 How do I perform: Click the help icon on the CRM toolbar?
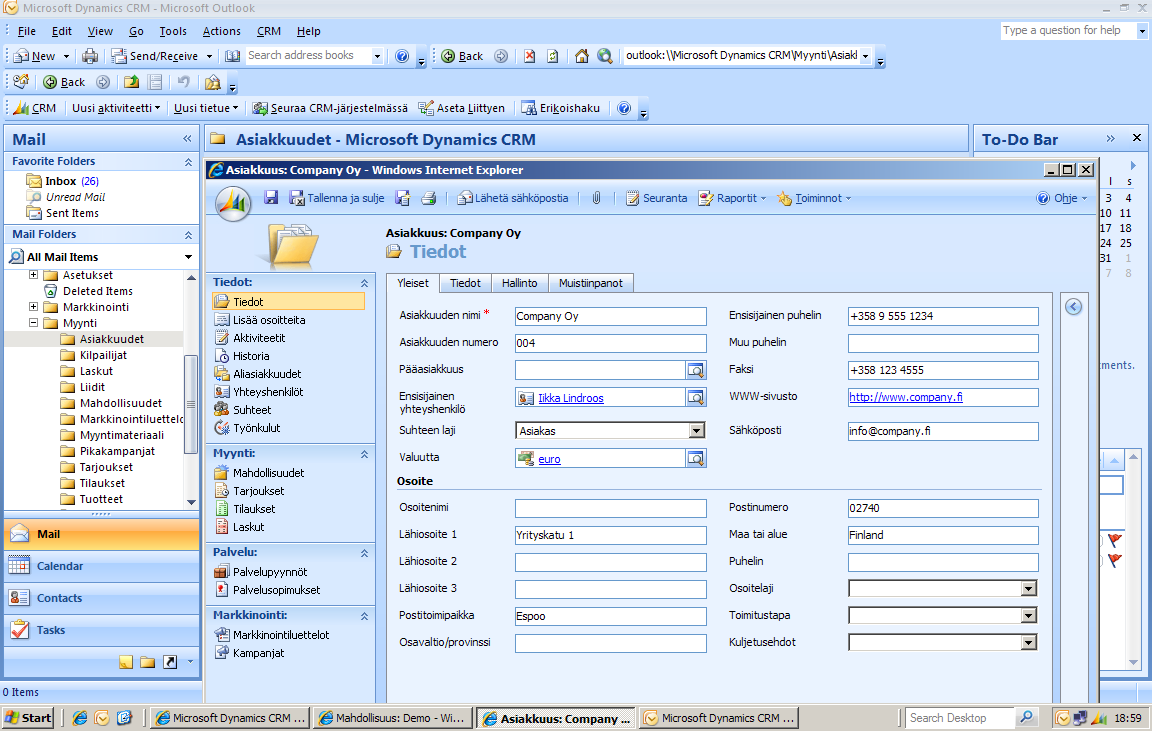(x=624, y=108)
